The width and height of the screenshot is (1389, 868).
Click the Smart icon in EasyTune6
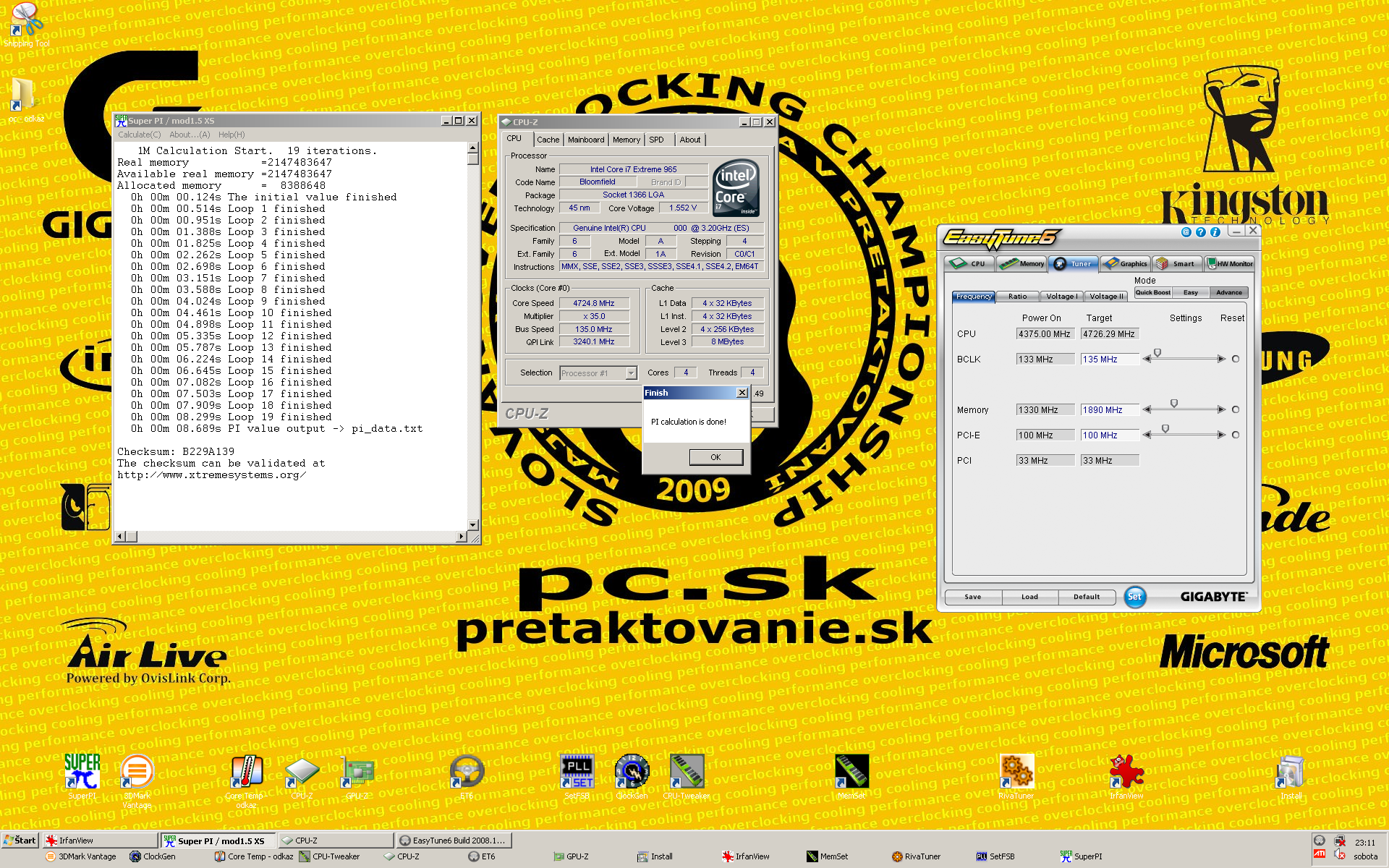[1179, 262]
